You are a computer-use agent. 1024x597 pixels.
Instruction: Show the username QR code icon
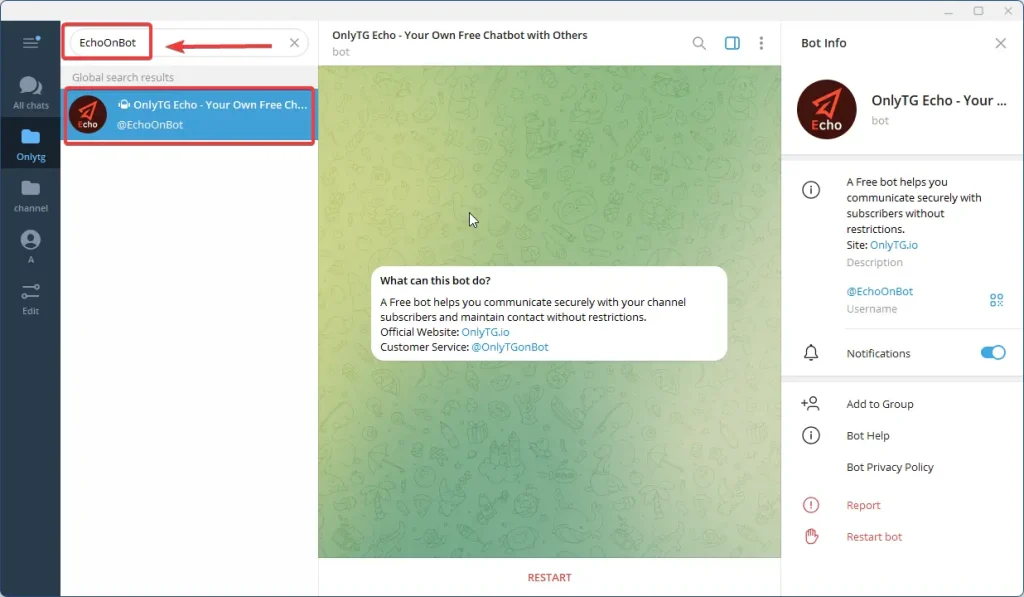(x=996, y=300)
